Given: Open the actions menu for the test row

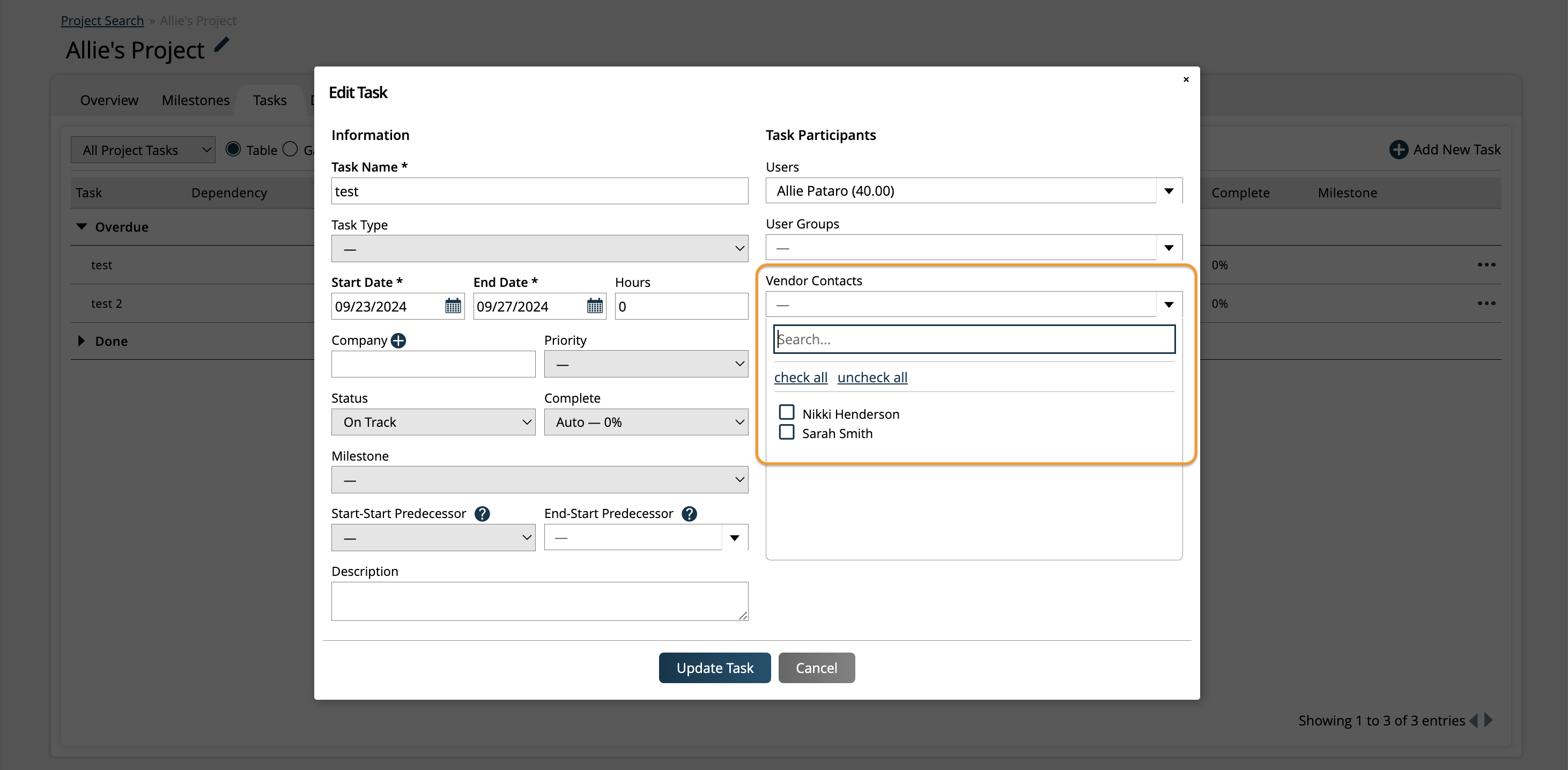Looking at the screenshot, I should point(1486,265).
